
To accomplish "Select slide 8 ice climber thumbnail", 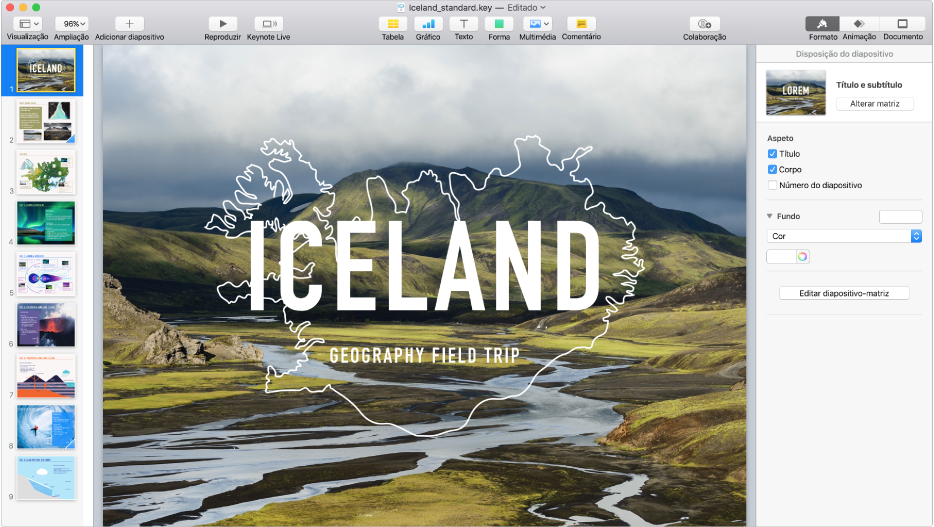I will tap(46, 426).
